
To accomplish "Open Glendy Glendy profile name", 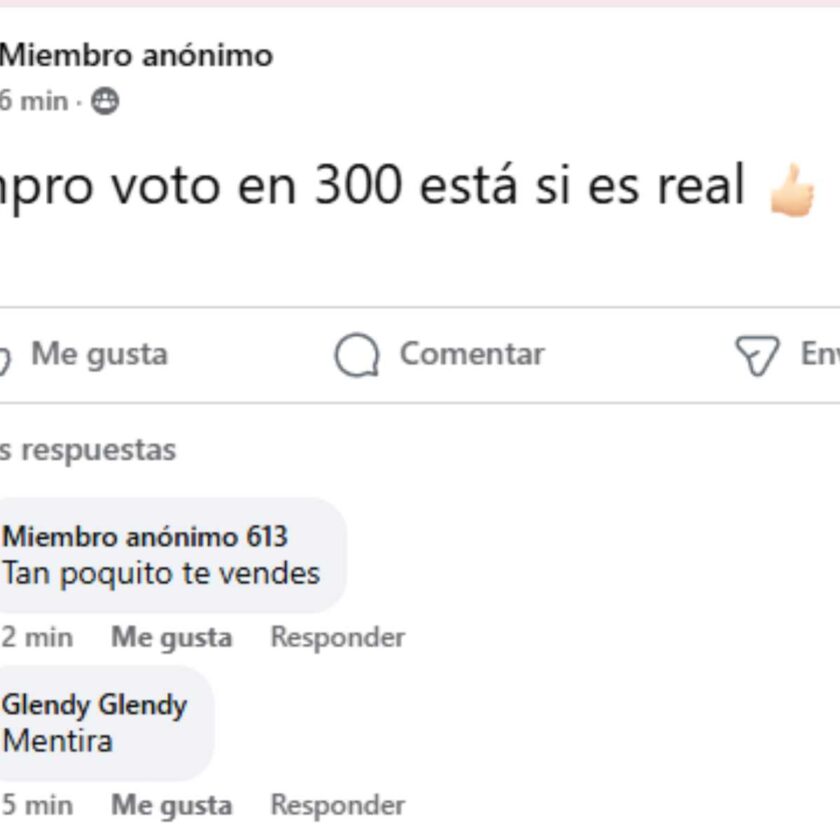I will click(95, 704).
